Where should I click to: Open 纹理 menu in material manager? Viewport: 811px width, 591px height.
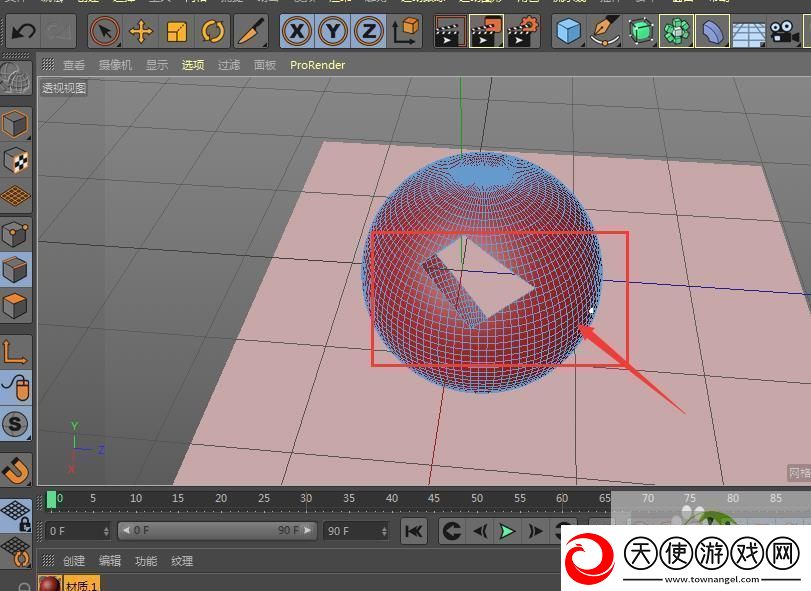pos(182,561)
